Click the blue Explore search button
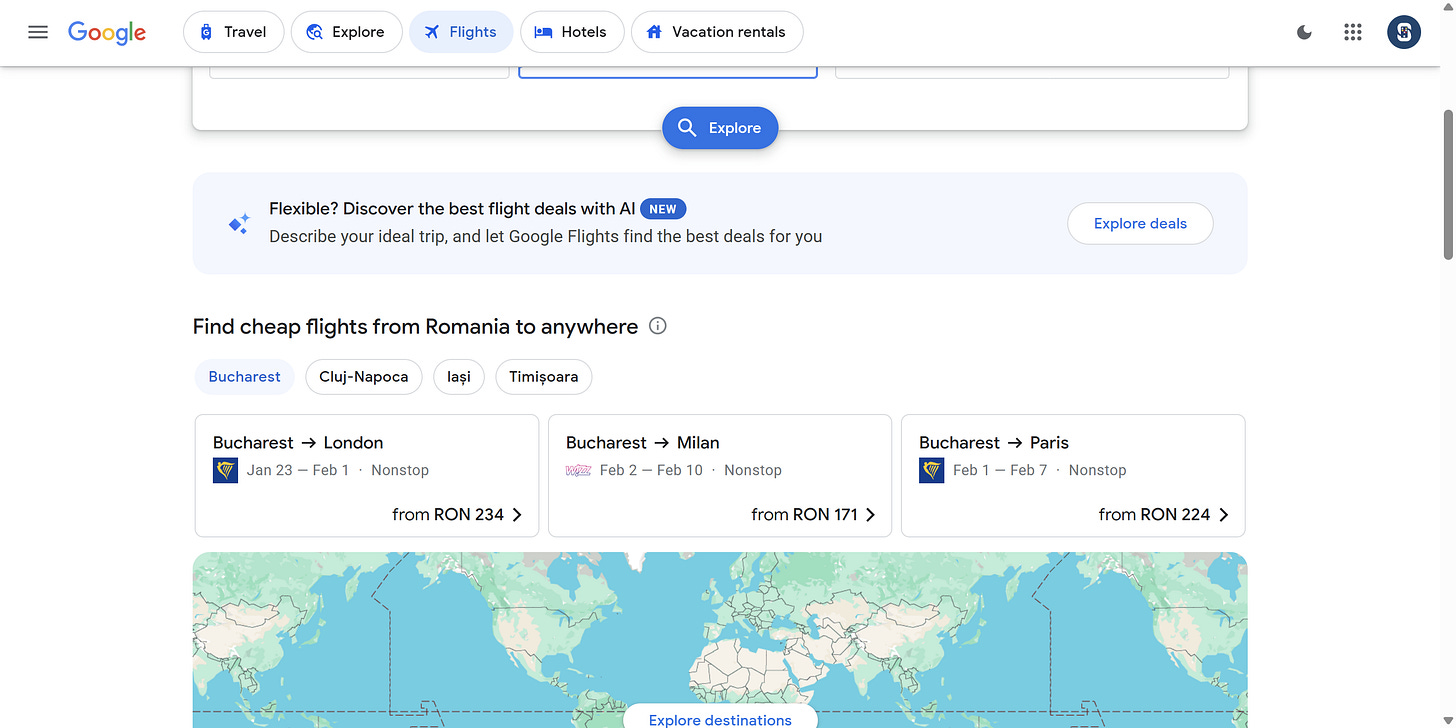Viewport: 1456px width, 728px height. pyautogui.click(x=720, y=128)
